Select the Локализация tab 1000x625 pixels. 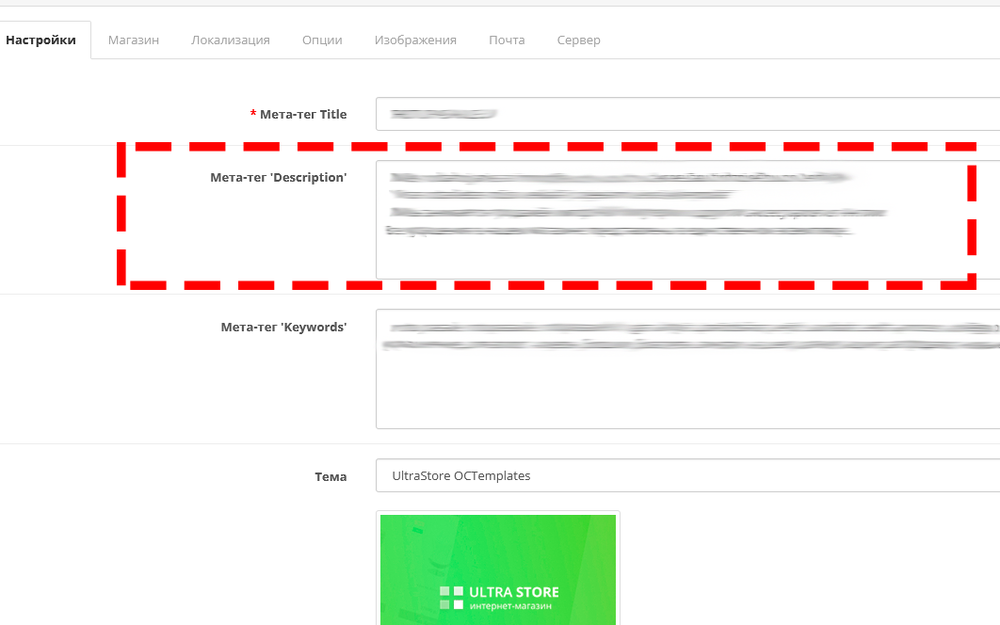tap(230, 40)
